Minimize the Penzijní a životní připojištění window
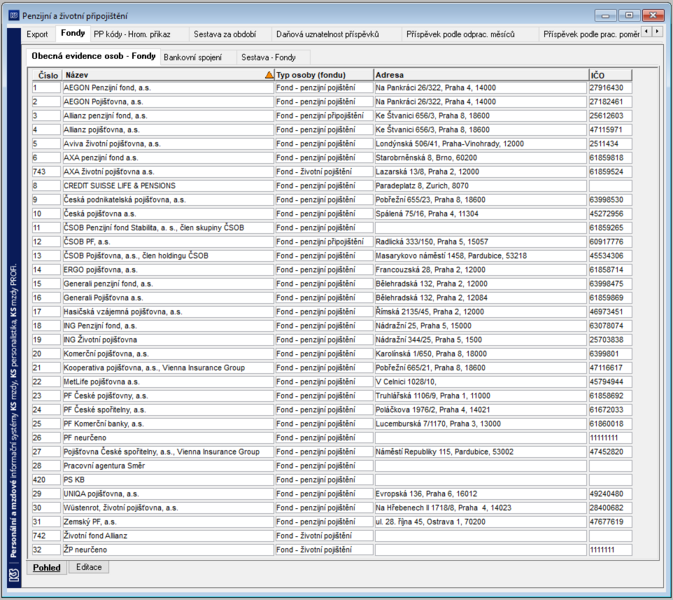The width and height of the screenshot is (673, 600). [605, 16]
